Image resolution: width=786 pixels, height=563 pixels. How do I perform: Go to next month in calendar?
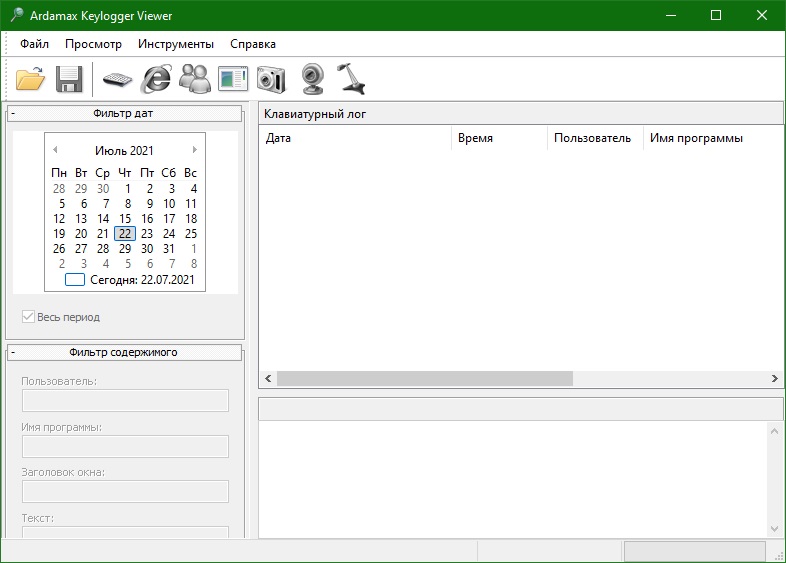coord(194,149)
